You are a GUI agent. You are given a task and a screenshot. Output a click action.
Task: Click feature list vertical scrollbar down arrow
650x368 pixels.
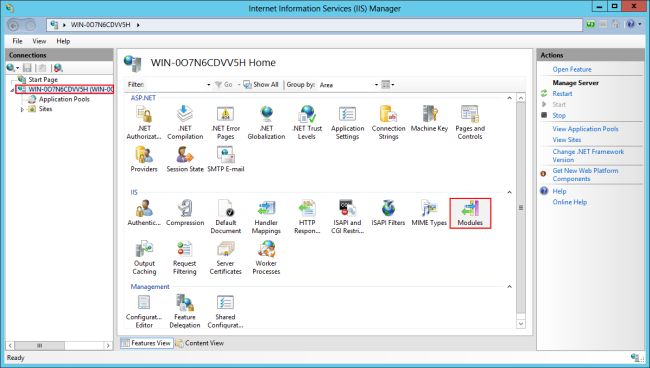coord(521,324)
